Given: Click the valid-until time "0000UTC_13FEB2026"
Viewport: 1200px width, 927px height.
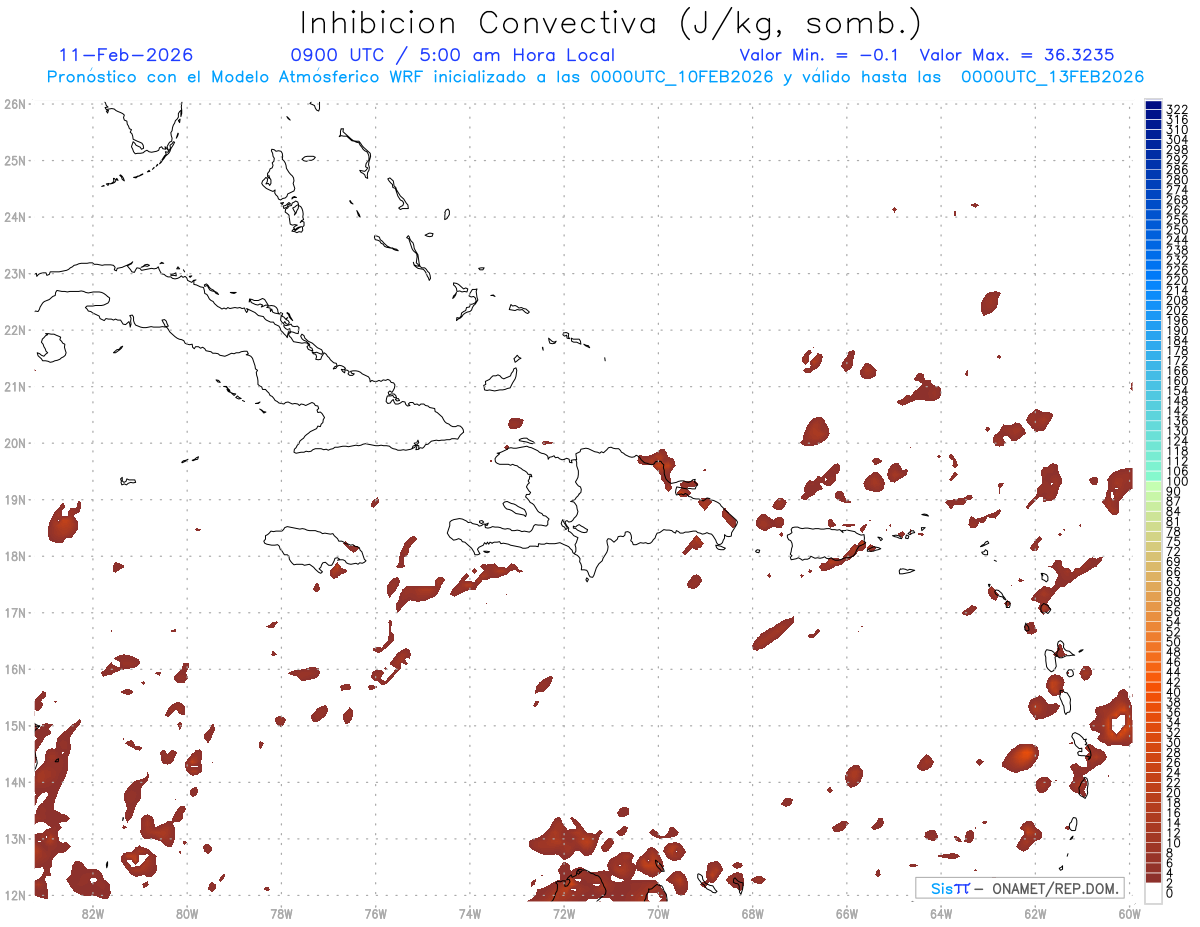Looking at the screenshot, I should click(x=1053, y=77).
